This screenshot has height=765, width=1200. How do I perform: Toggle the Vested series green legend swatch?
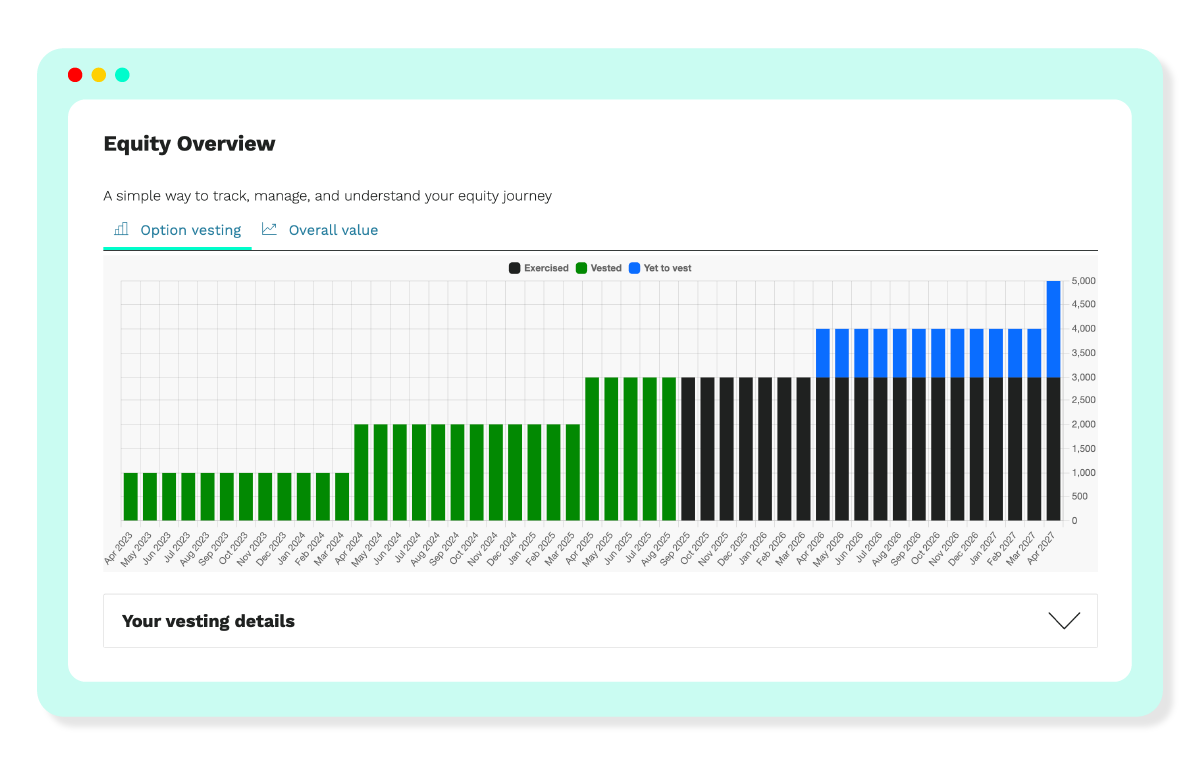click(581, 268)
